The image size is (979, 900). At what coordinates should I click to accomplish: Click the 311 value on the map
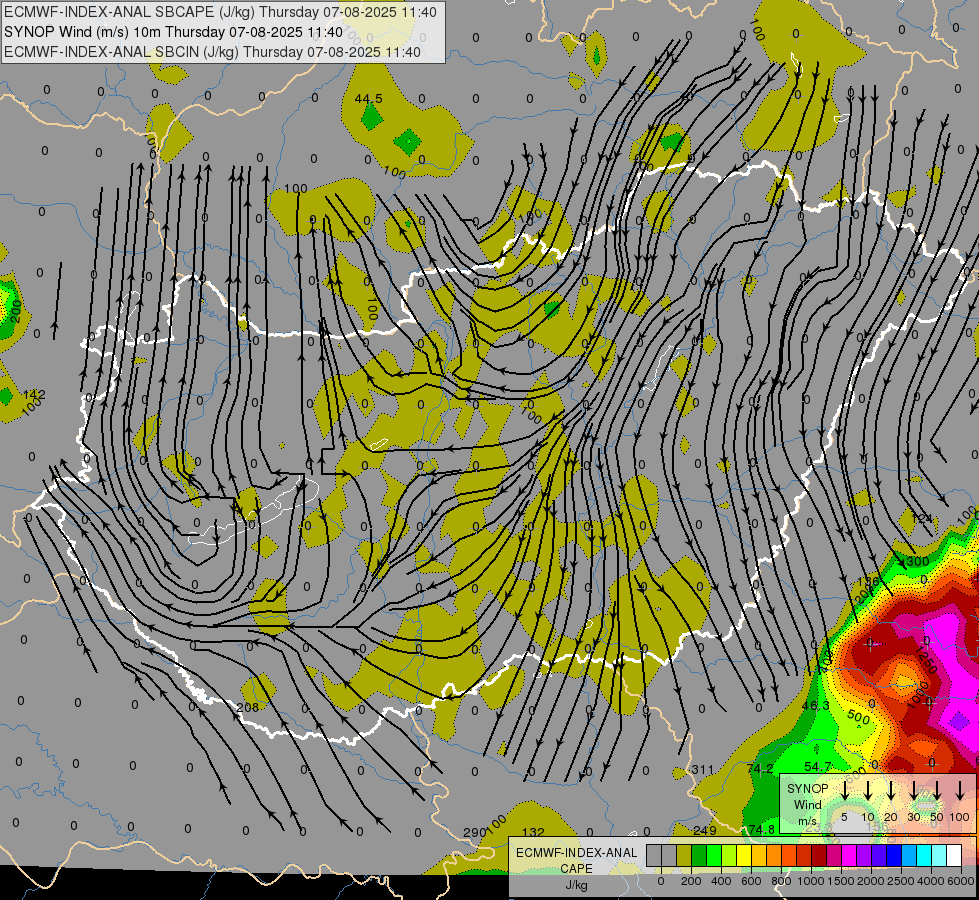coord(702,769)
